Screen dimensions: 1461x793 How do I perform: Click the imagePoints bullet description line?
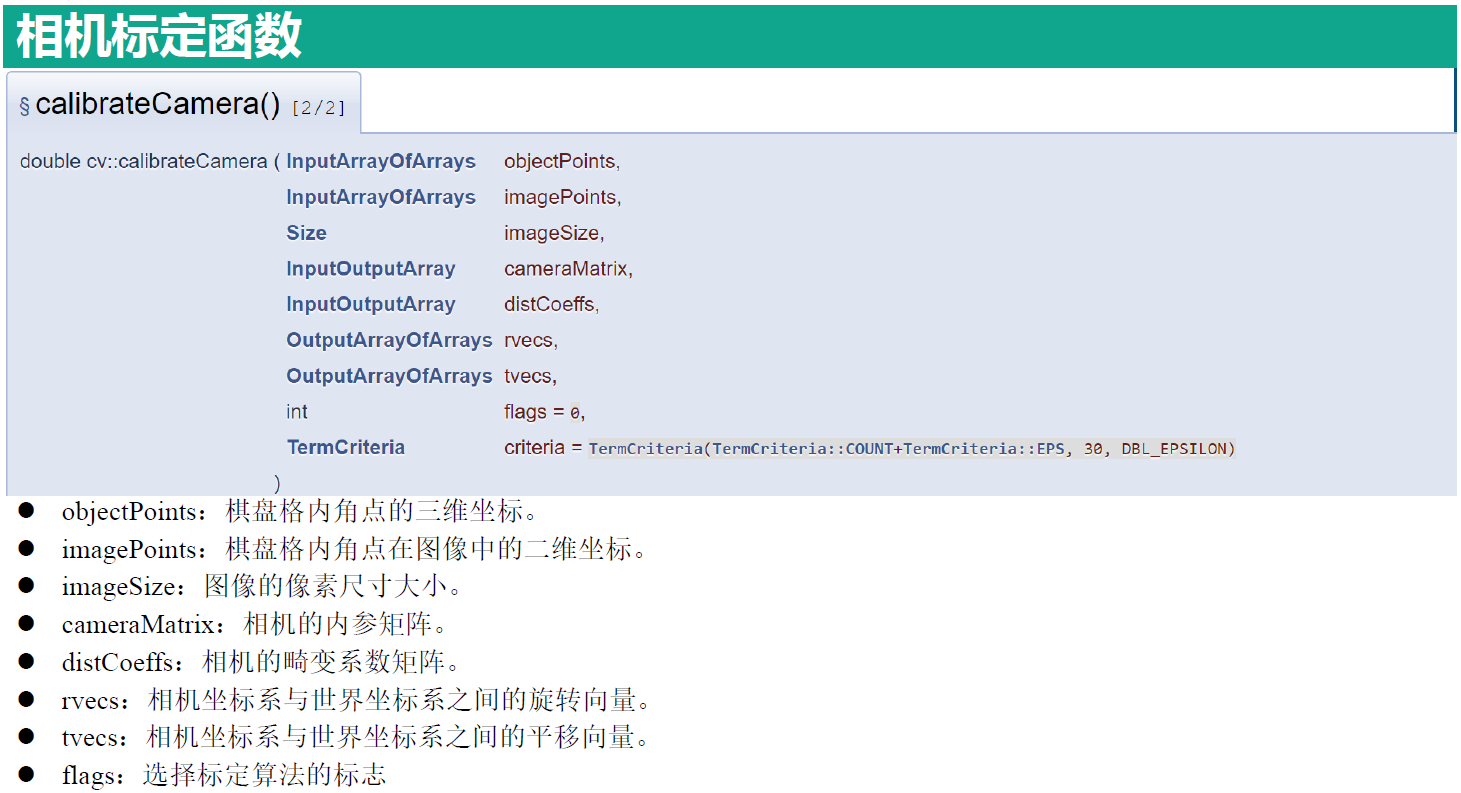(355, 549)
